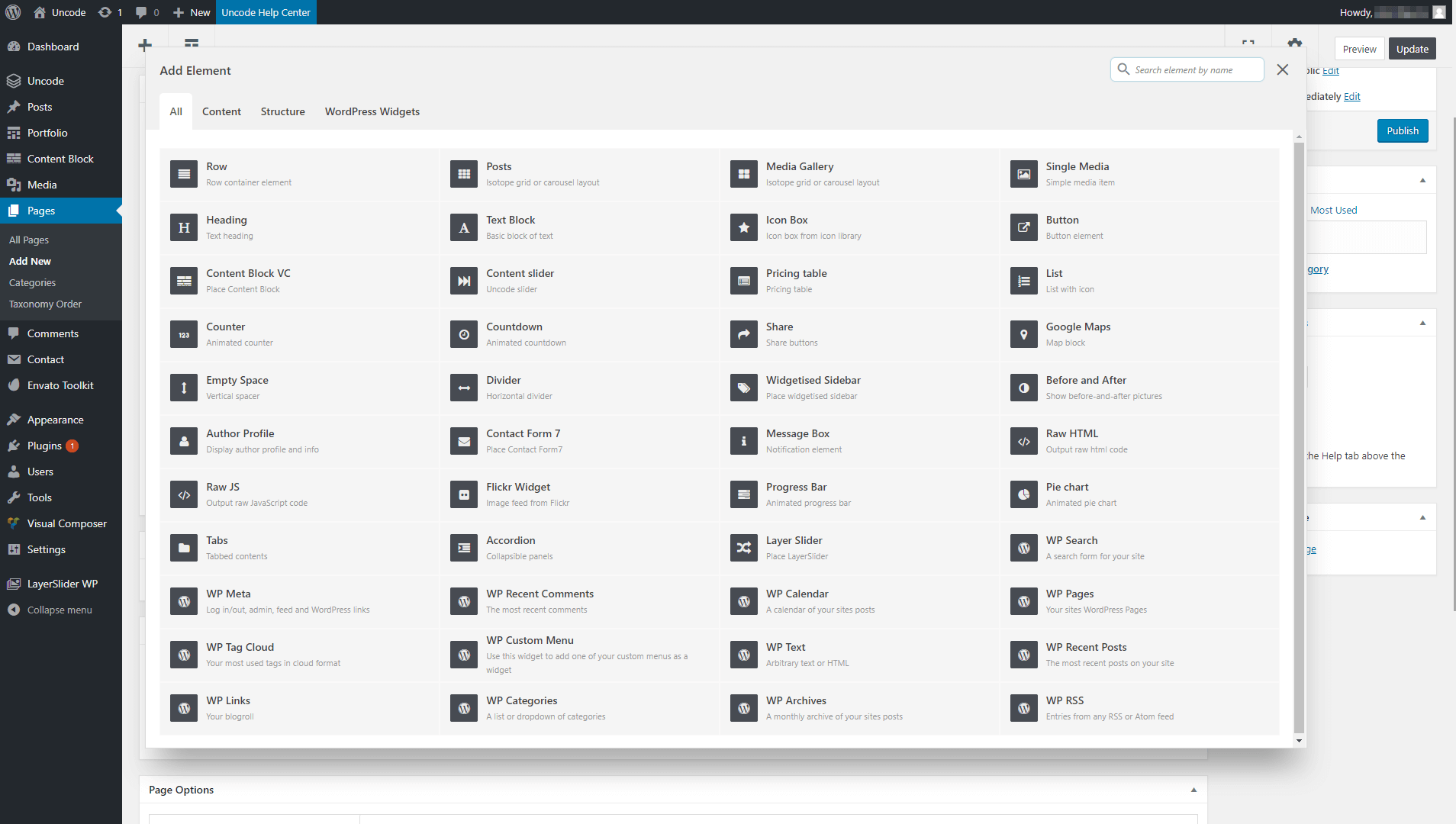The image size is (1456, 824).
Task: Go to the Appearance menu
Action: pyautogui.click(x=61, y=420)
